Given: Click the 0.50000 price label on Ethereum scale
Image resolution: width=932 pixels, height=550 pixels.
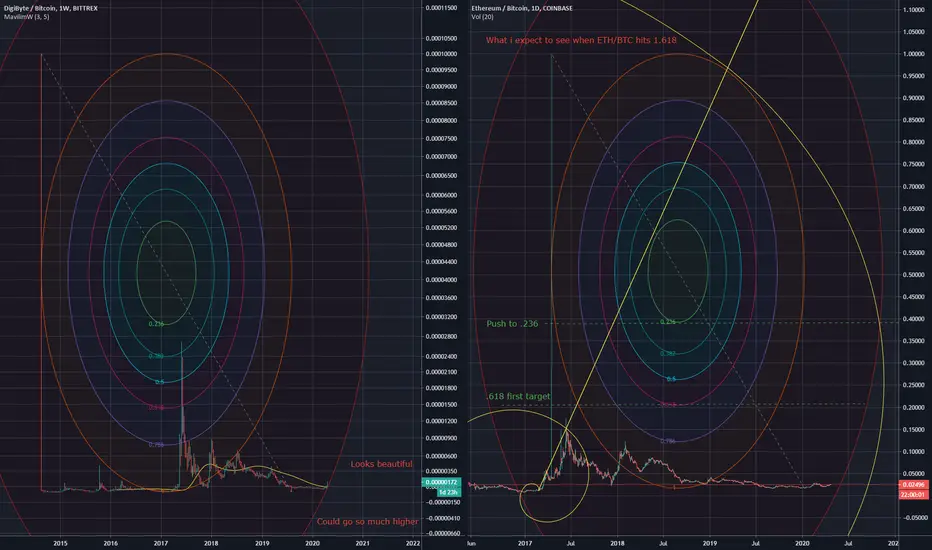Looking at the screenshot, I should point(914,275).
